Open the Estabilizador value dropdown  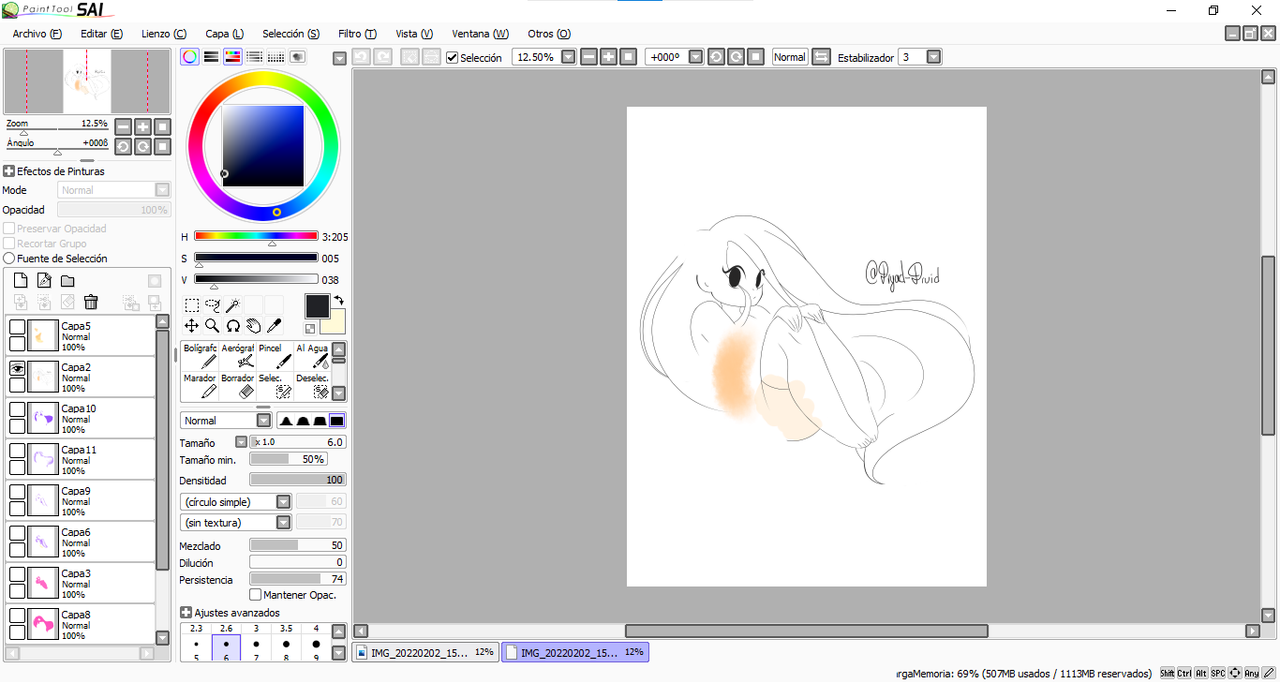coord(934,57)
